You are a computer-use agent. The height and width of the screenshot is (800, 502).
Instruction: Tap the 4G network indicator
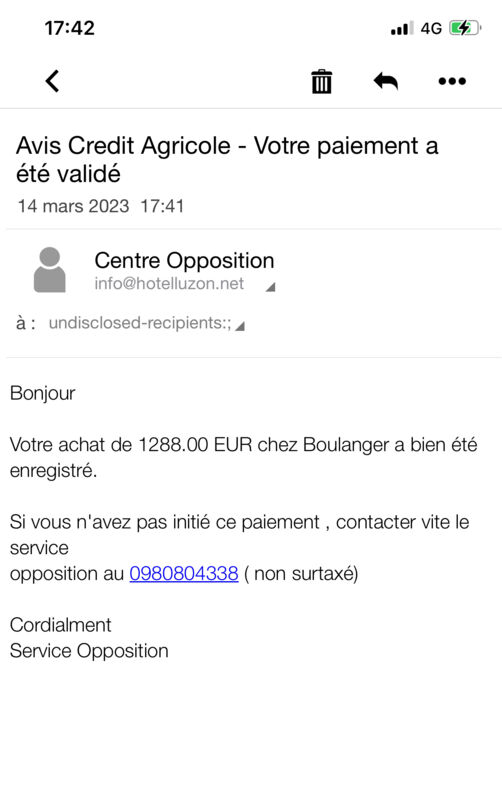coord(431,28)
